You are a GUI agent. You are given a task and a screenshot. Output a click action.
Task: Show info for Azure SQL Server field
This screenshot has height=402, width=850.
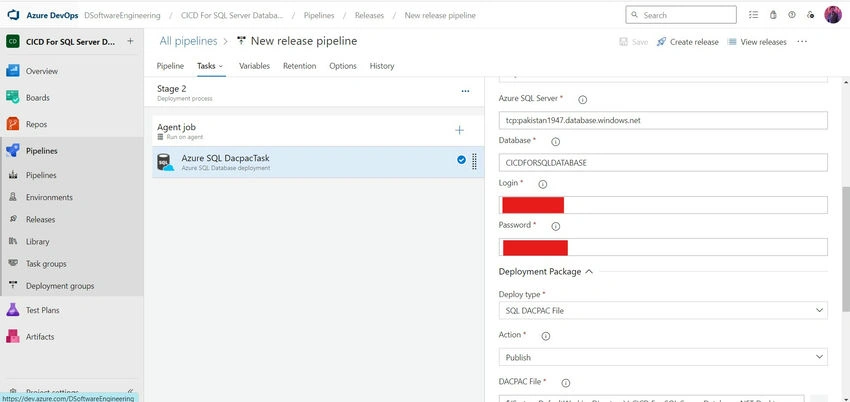click(x=583, y=100)
